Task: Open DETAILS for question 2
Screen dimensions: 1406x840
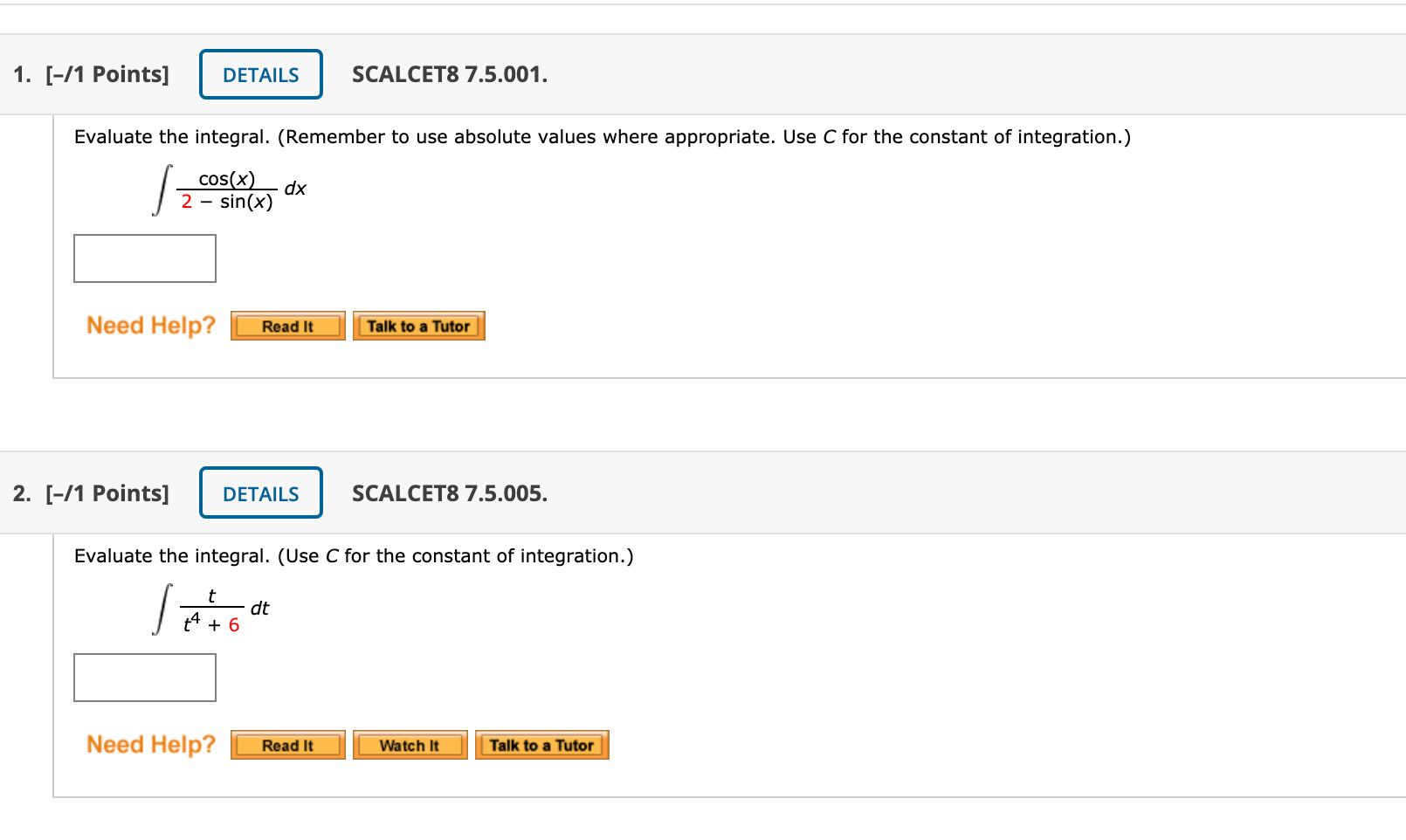Action: click(259, 492)
